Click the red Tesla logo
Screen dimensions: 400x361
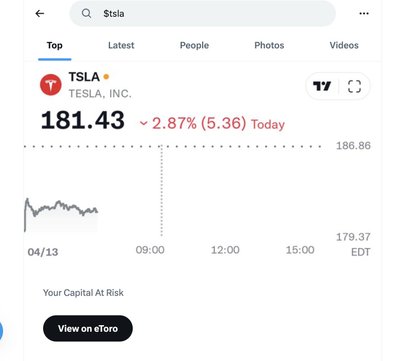pos(51,85)
